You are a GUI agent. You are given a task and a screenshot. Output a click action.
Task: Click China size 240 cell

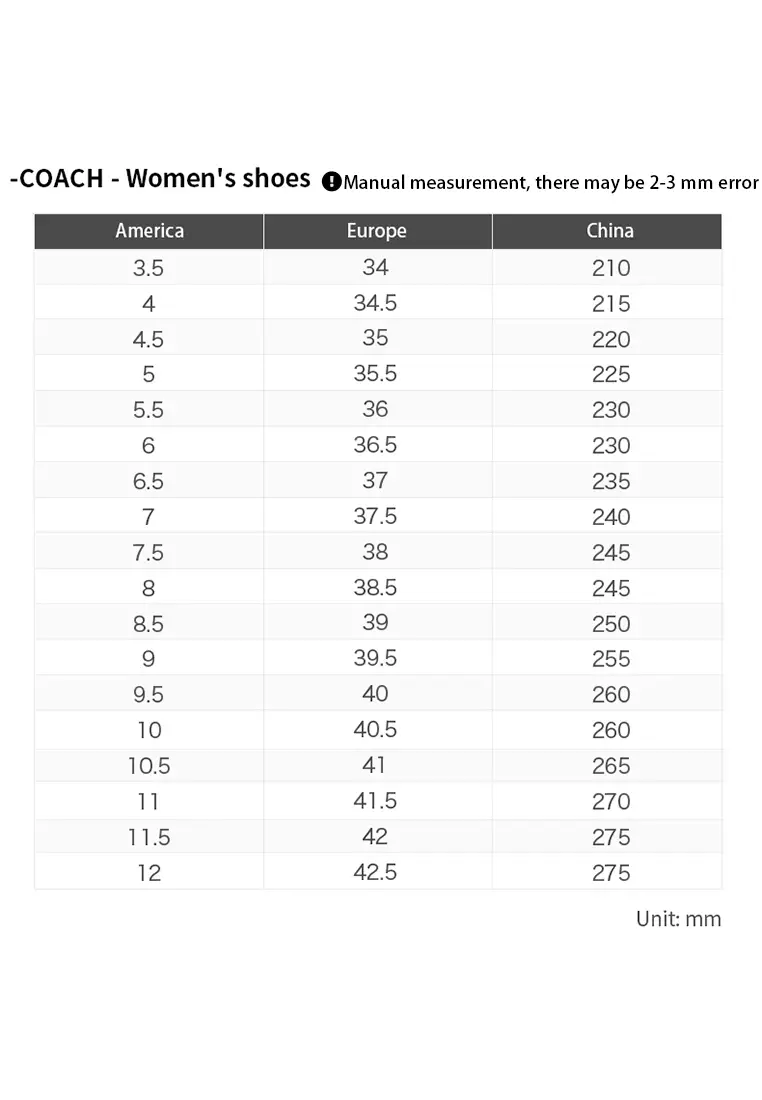pyautogui.click(x=610, y=517)
